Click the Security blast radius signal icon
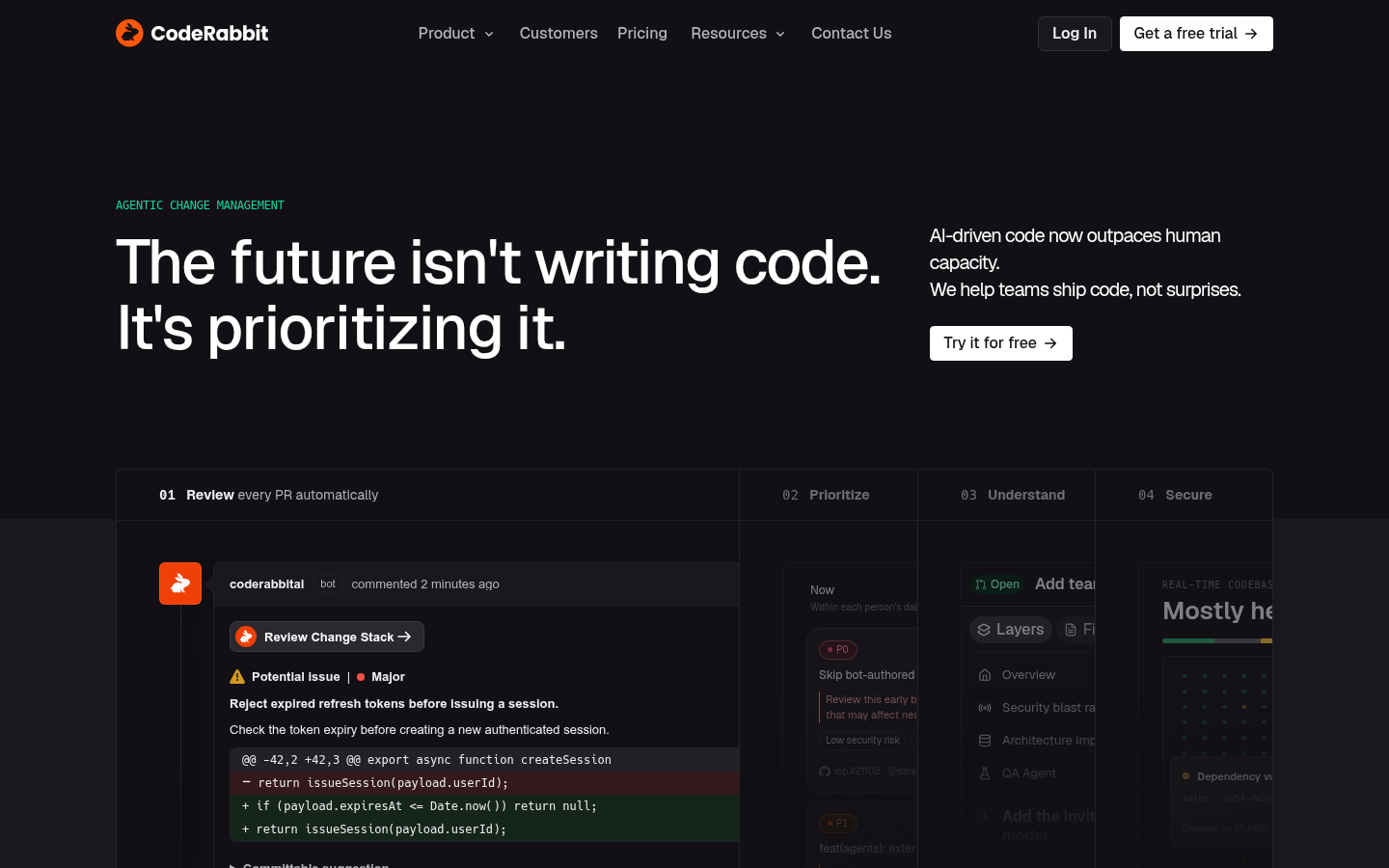Screen dimensions: 1389x868 (985, 708)
